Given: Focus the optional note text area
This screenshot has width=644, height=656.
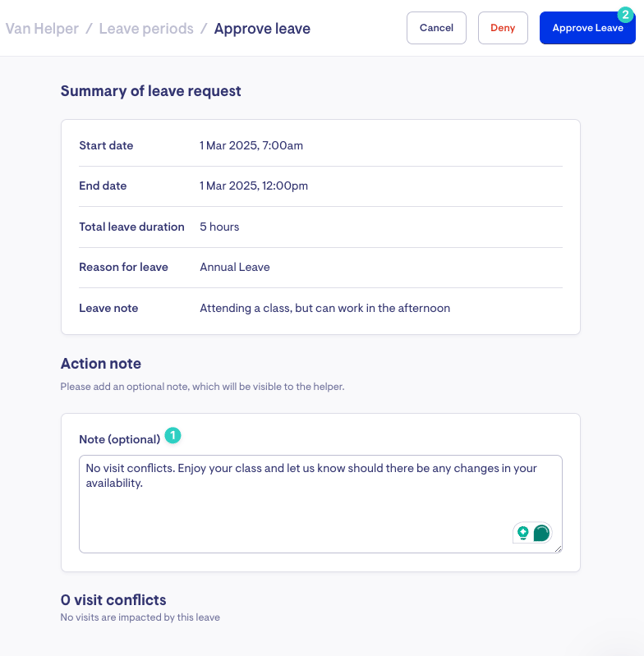Looking at the screenshot, I should click(x=321, y=504).
